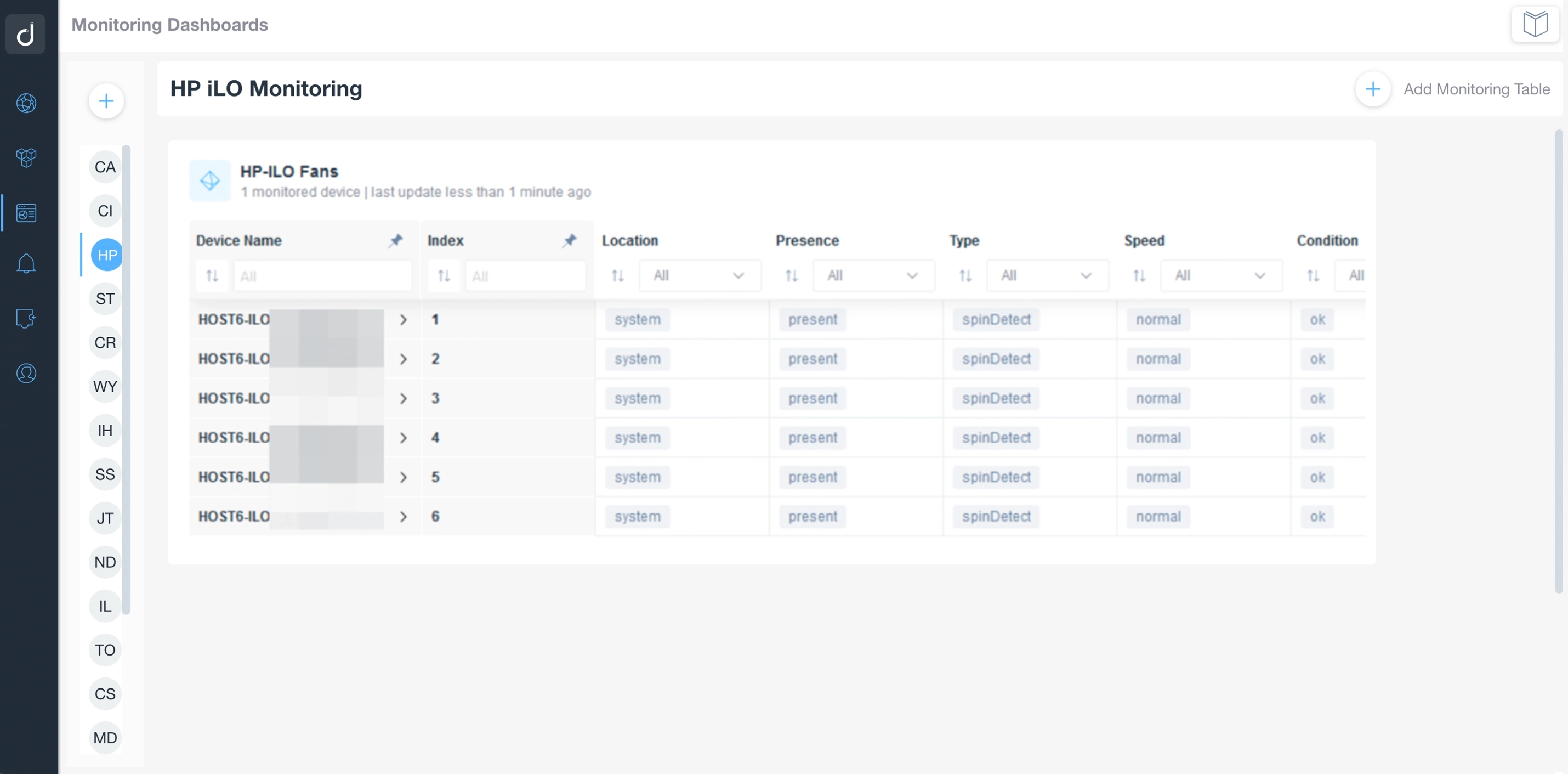Viewport: 1568px width, 774px height.
Task: Click the CI sidebar navigation icon
Action: coord(105,211)
